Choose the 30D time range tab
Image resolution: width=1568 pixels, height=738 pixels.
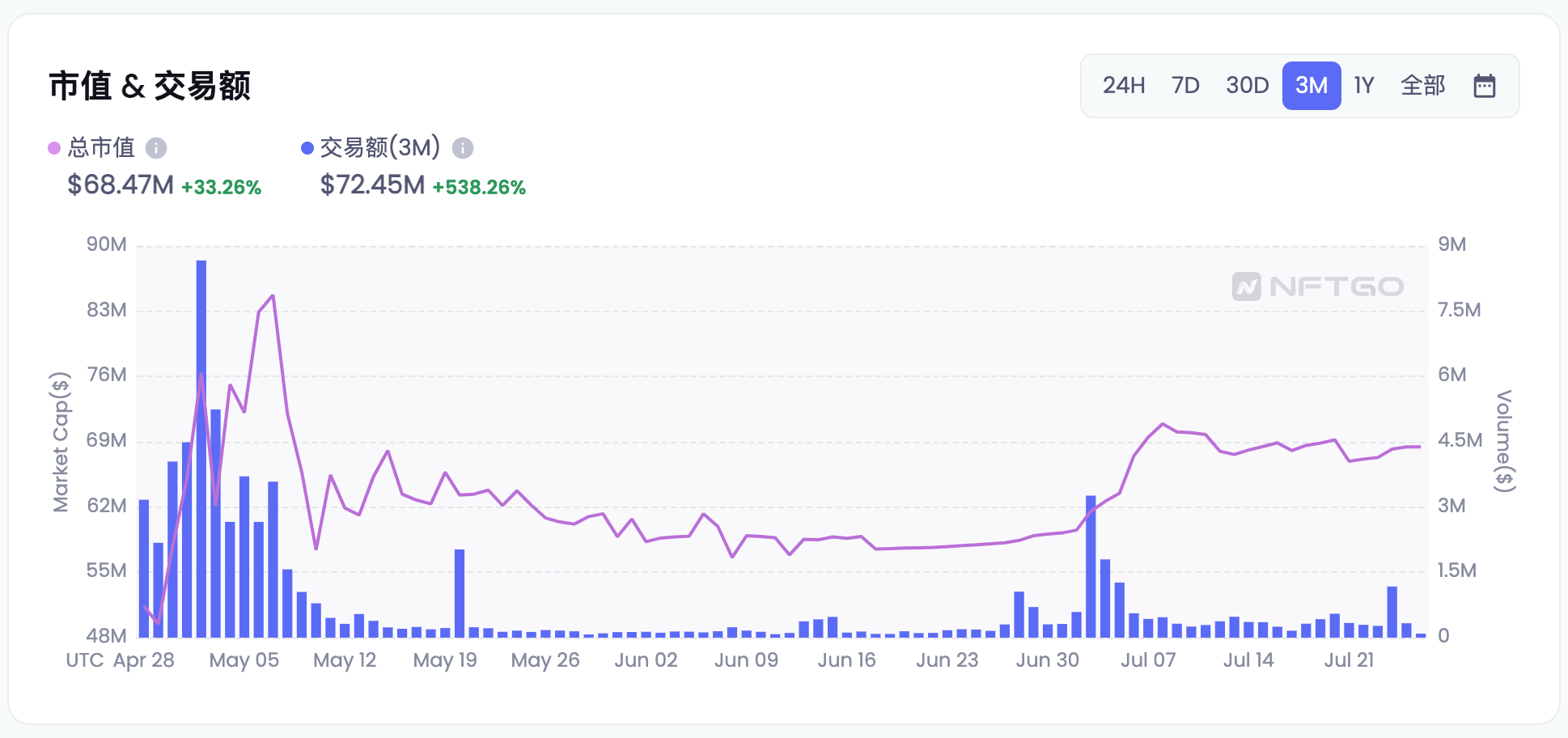tap(1247, 86)
